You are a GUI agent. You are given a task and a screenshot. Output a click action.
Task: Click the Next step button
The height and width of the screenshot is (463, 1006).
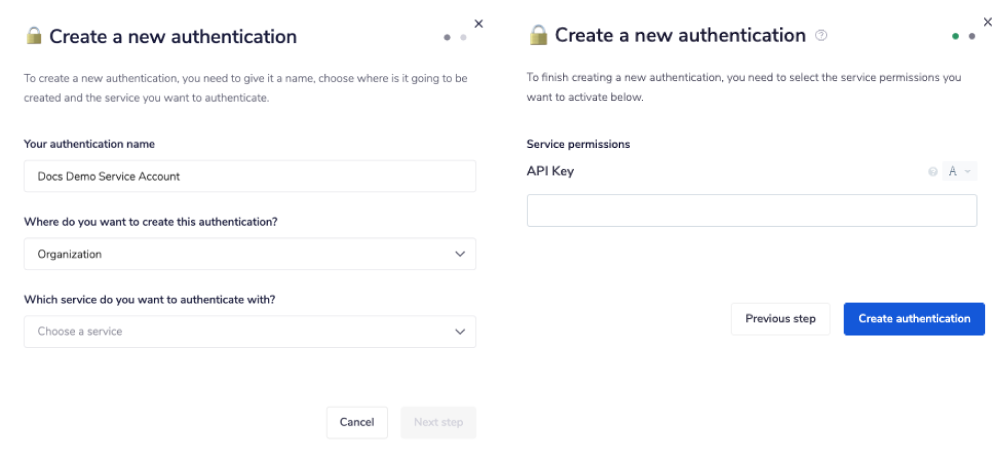click(438, 422)
